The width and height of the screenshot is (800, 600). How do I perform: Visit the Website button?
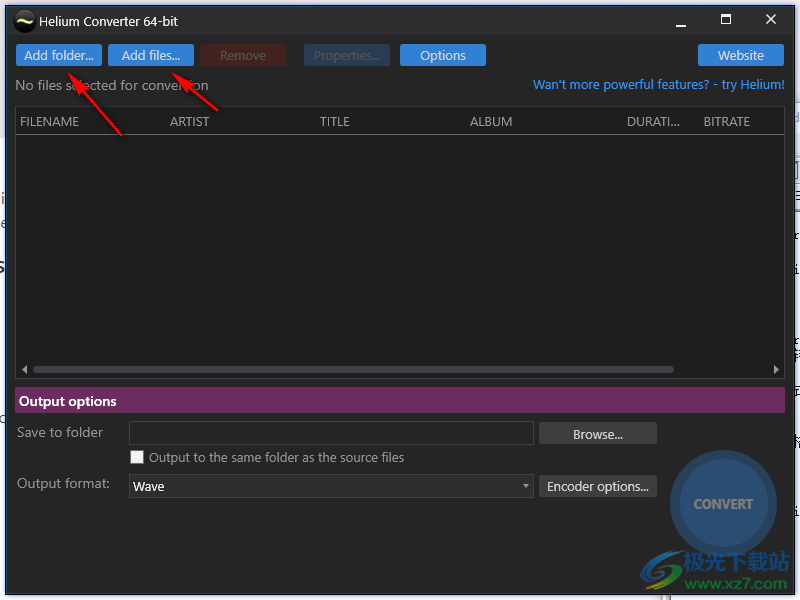tap(741, 55)
